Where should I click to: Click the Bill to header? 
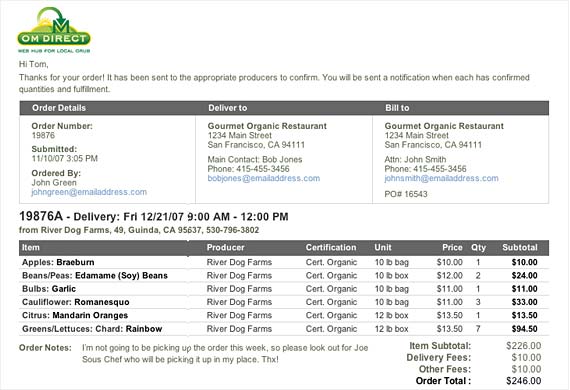(x=397, y=108)
